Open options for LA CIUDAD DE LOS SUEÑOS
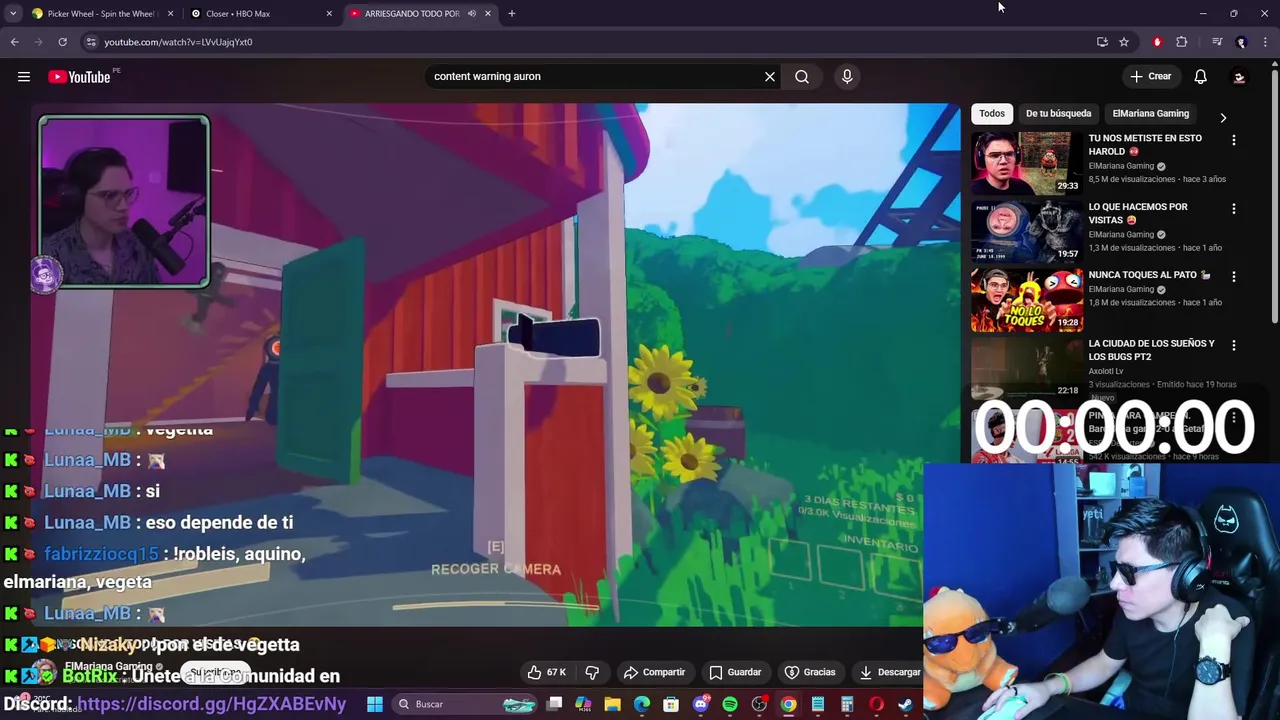The width and height of the screenshot is (1280, 720). coord(1234,345)
